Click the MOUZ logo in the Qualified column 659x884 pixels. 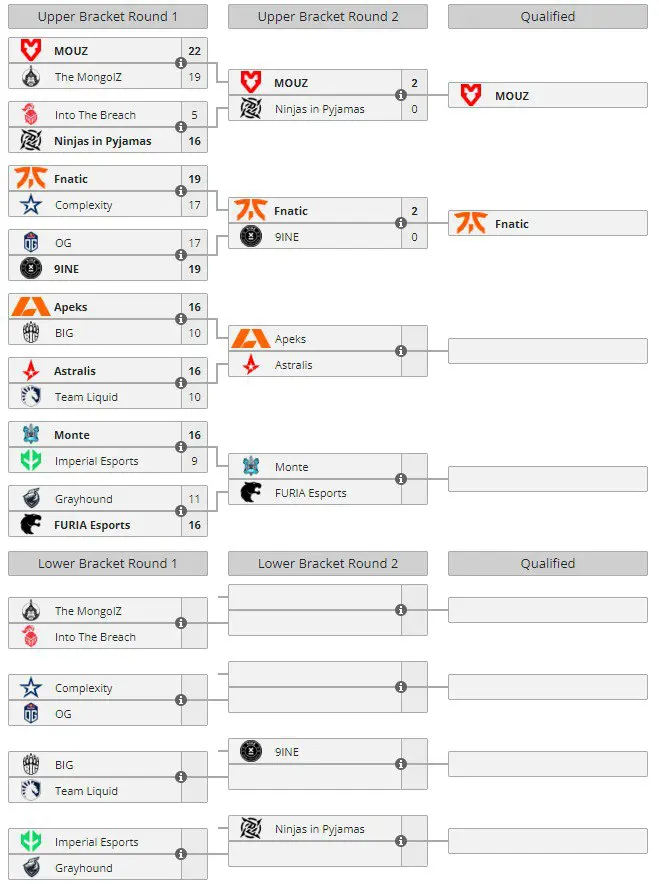click(471, 96)
